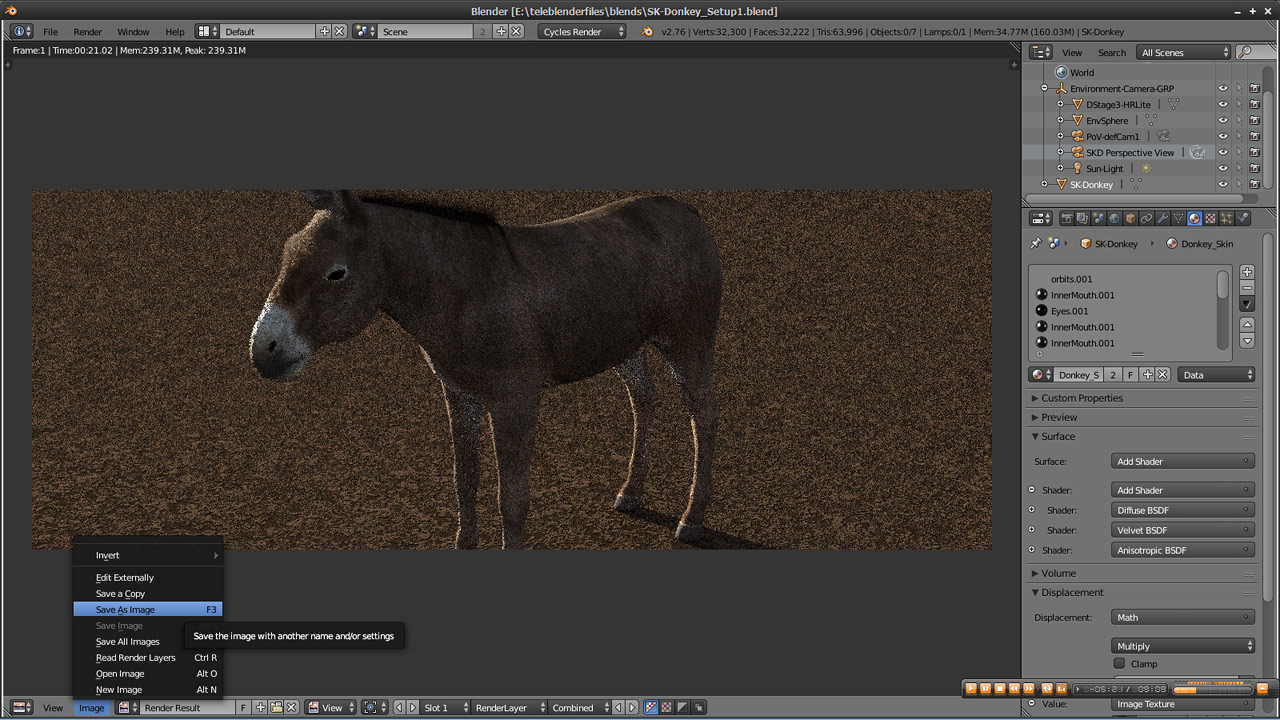Toggle visibility of SK-Donkey object
The image size is (1280, 720).
click(1222, 184)
